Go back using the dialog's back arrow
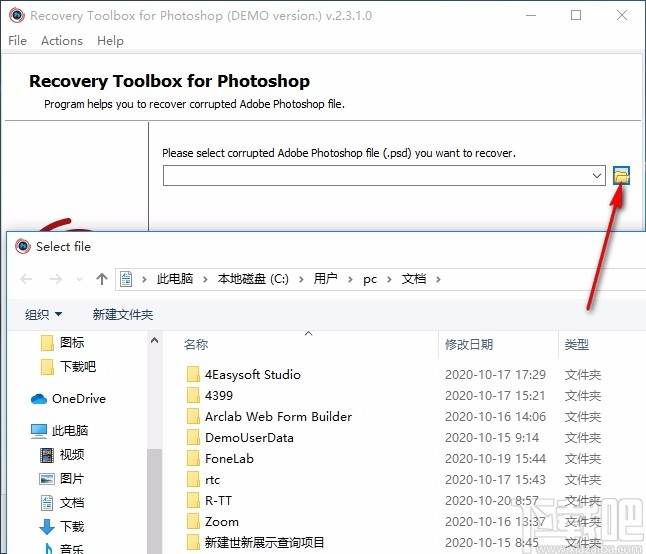 pos(26,279)
